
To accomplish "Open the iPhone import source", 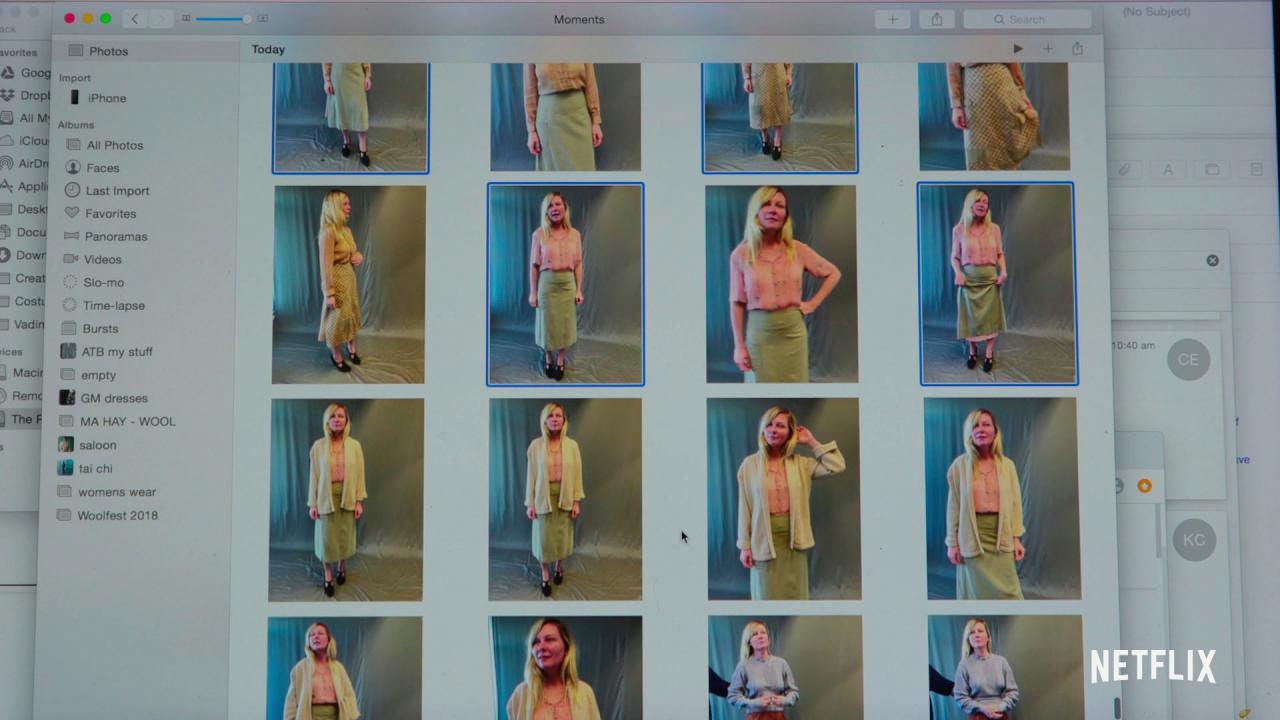I will coord(106,98).
